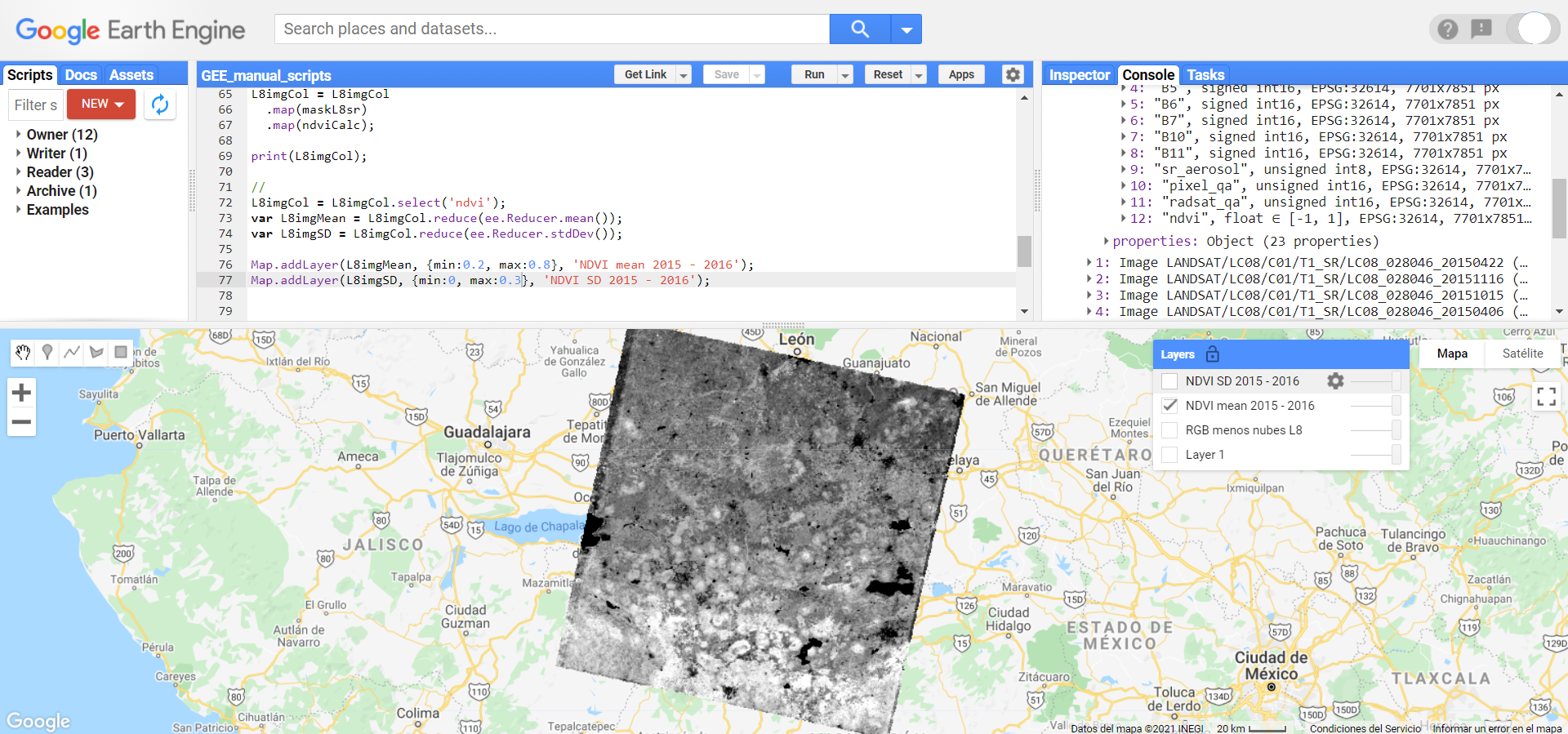
Task: Expand the Examples folder
Action: (19, 209)
